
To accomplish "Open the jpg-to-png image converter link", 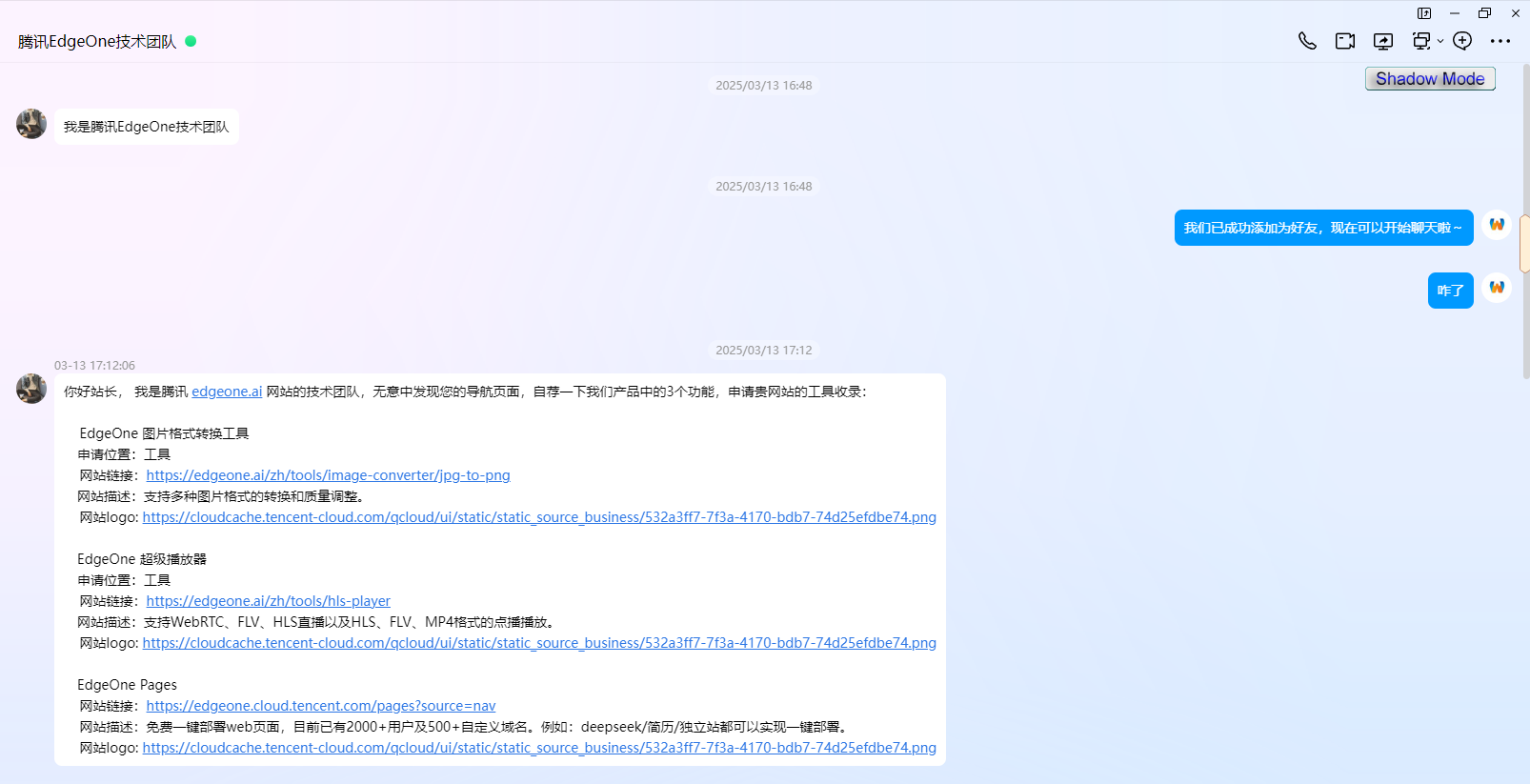I will pyautogui.click(x=328, y=475).
